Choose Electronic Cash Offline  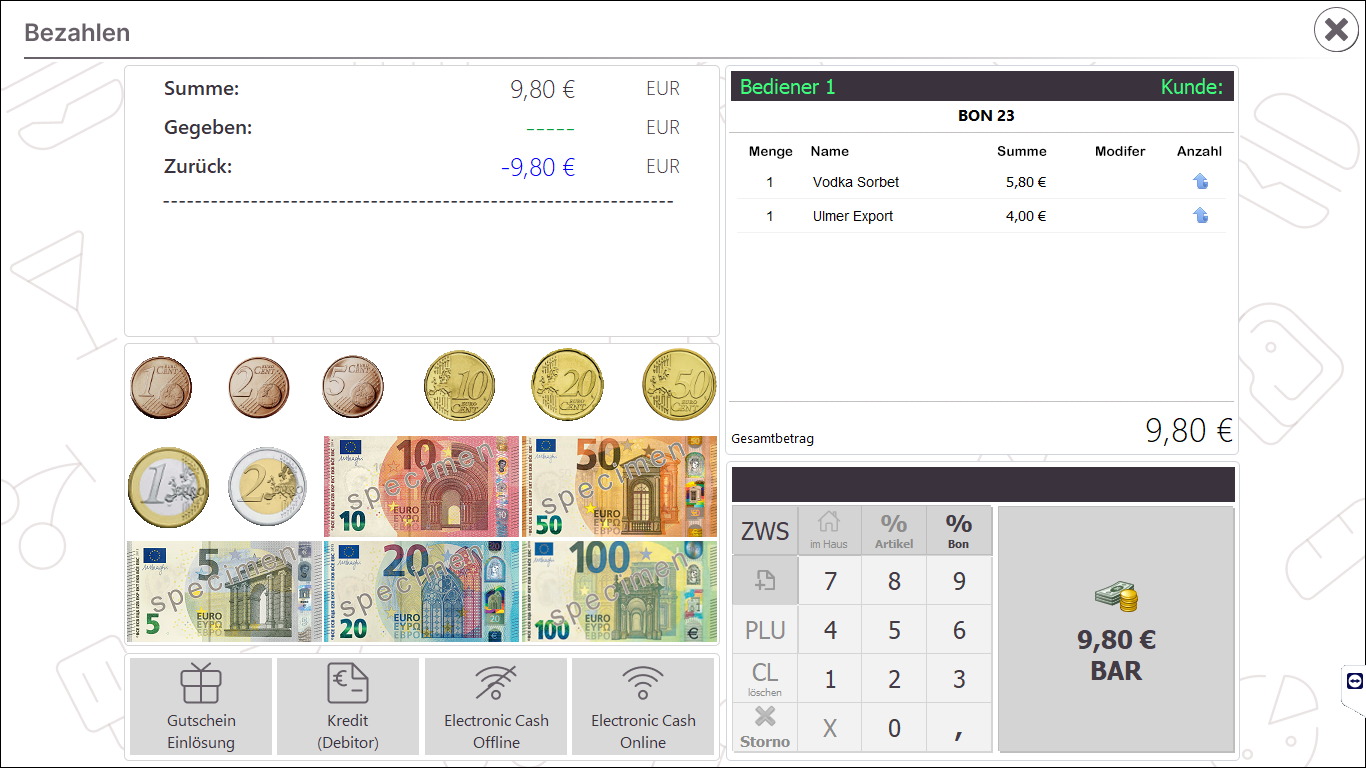click(496, 706)
